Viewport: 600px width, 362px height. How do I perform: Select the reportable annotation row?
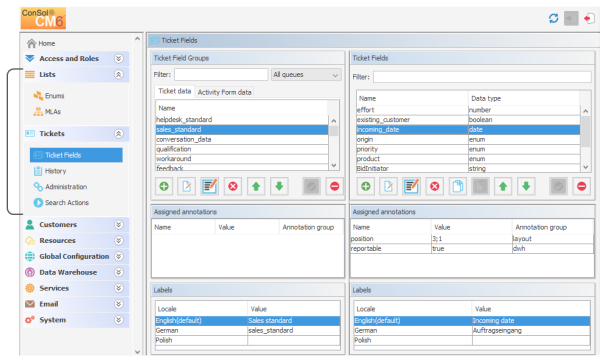(x=472, y=249)
